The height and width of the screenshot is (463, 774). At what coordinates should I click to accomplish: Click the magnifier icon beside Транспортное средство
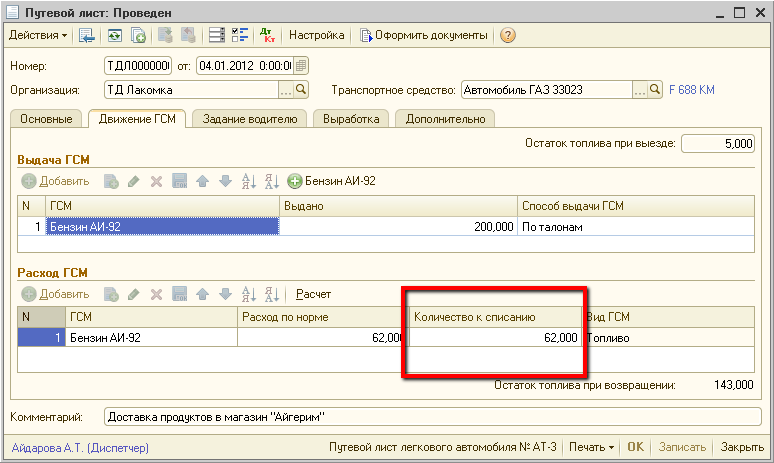(x=655, y=90)
